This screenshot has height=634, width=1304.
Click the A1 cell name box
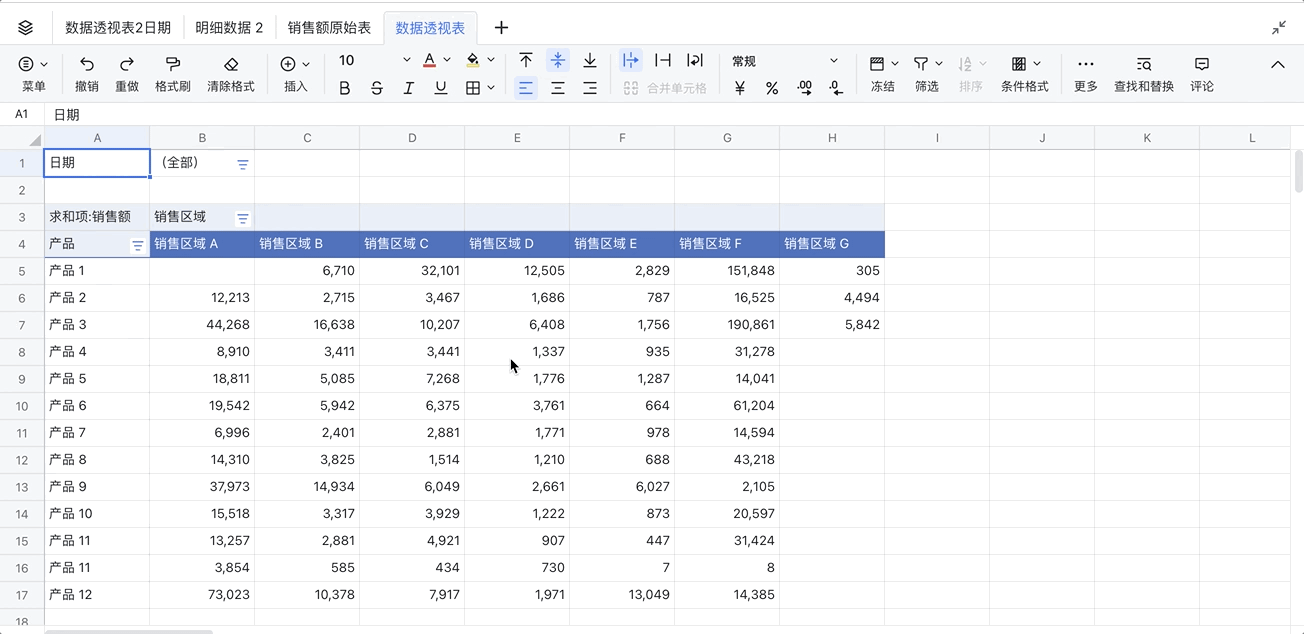(x=22, y=115)
